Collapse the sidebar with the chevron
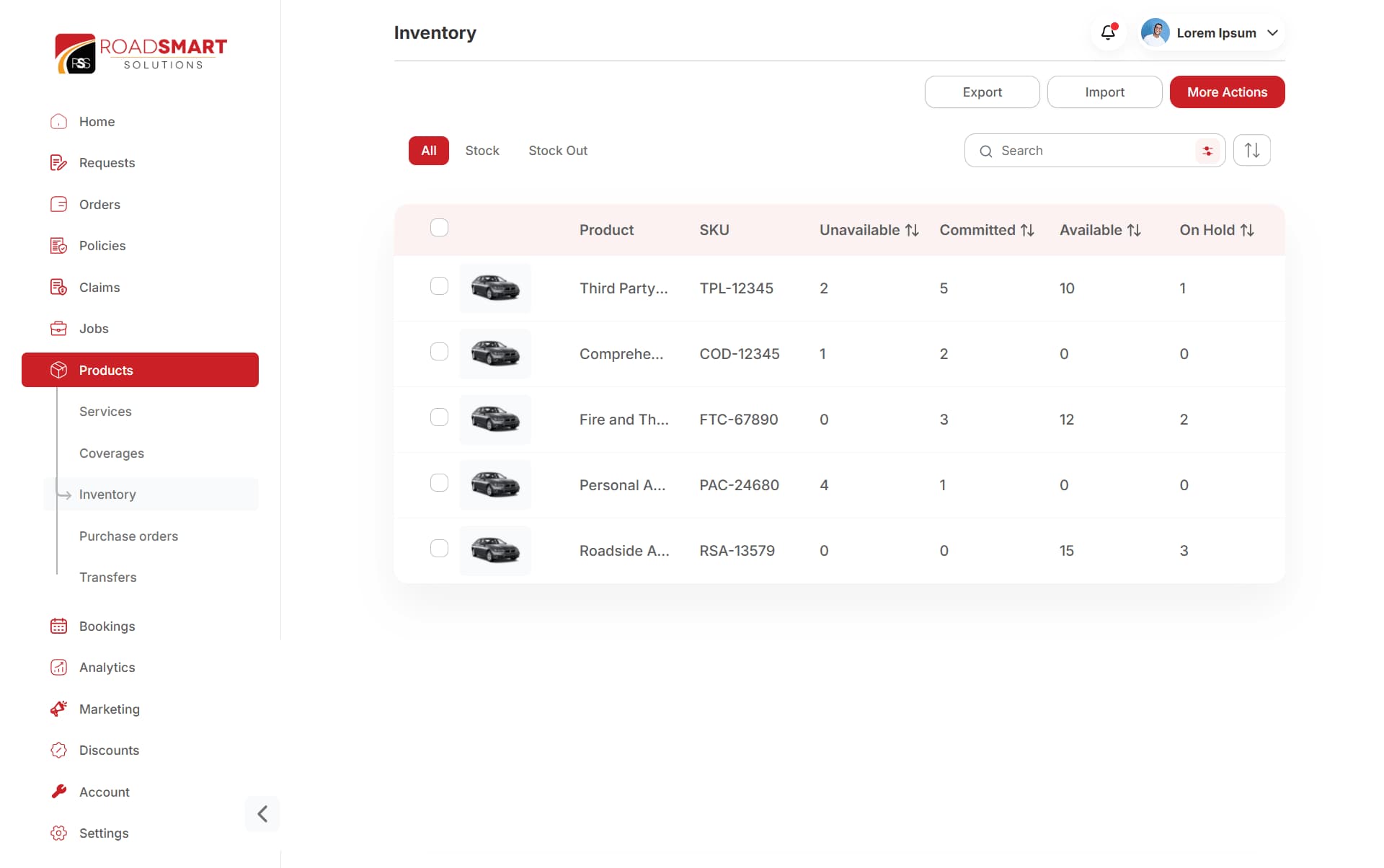 click(x=262, y=814)
